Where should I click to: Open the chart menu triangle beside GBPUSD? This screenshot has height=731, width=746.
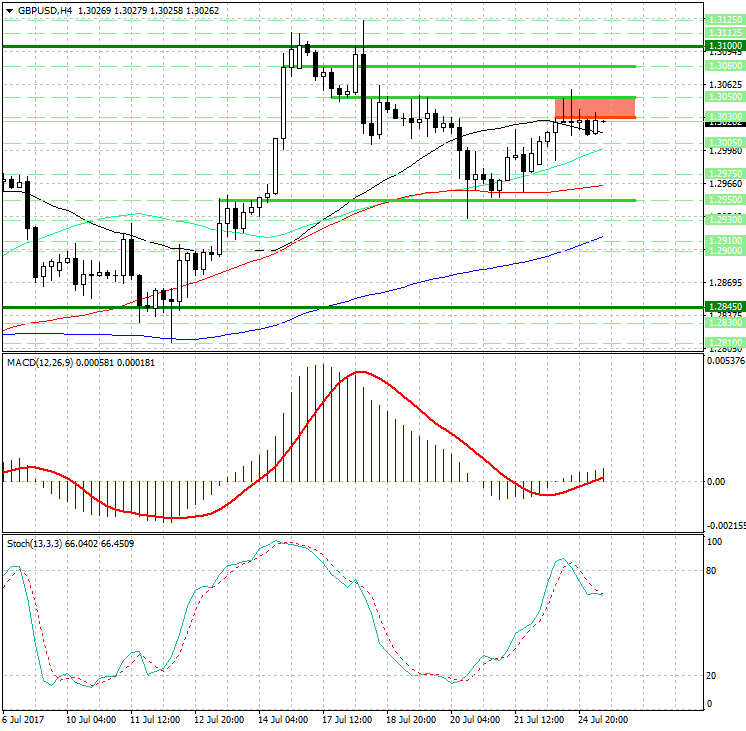(x=8, y=9)
